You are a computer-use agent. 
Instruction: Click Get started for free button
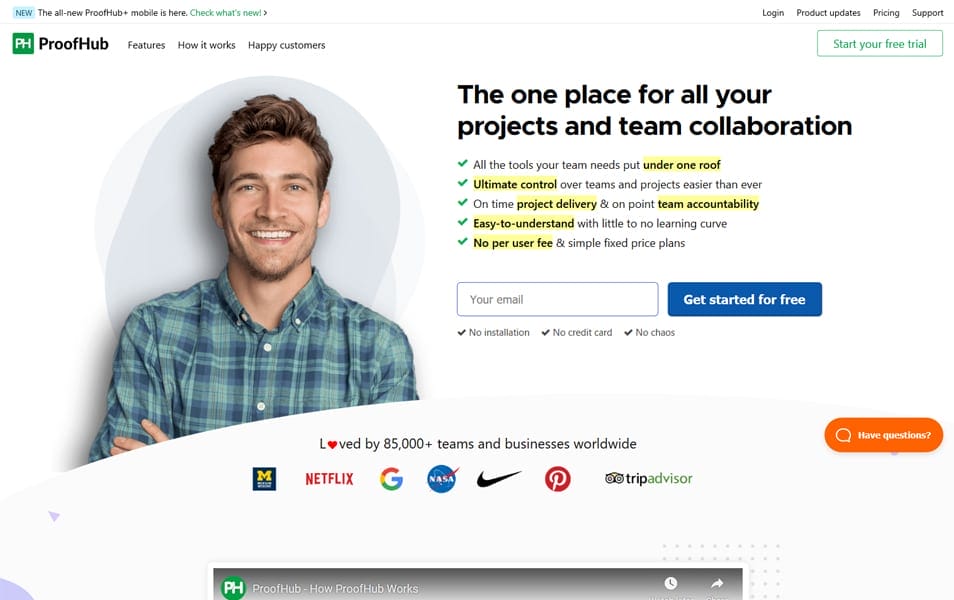[x=744, y=299]
